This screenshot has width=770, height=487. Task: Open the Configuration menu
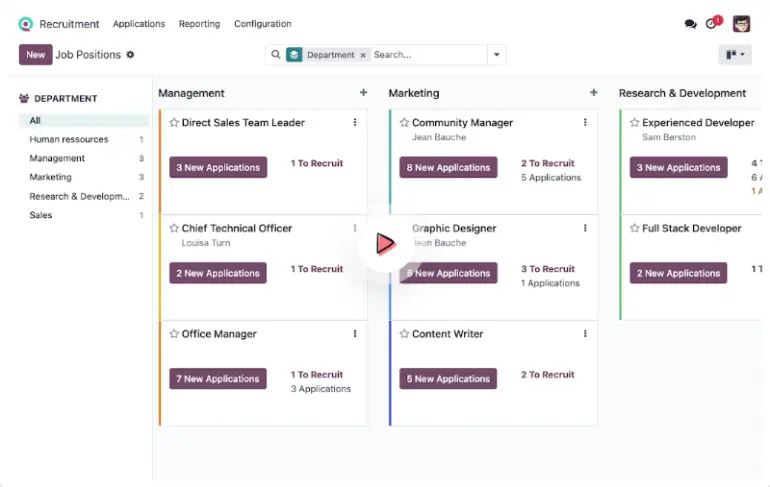(262, 24)
